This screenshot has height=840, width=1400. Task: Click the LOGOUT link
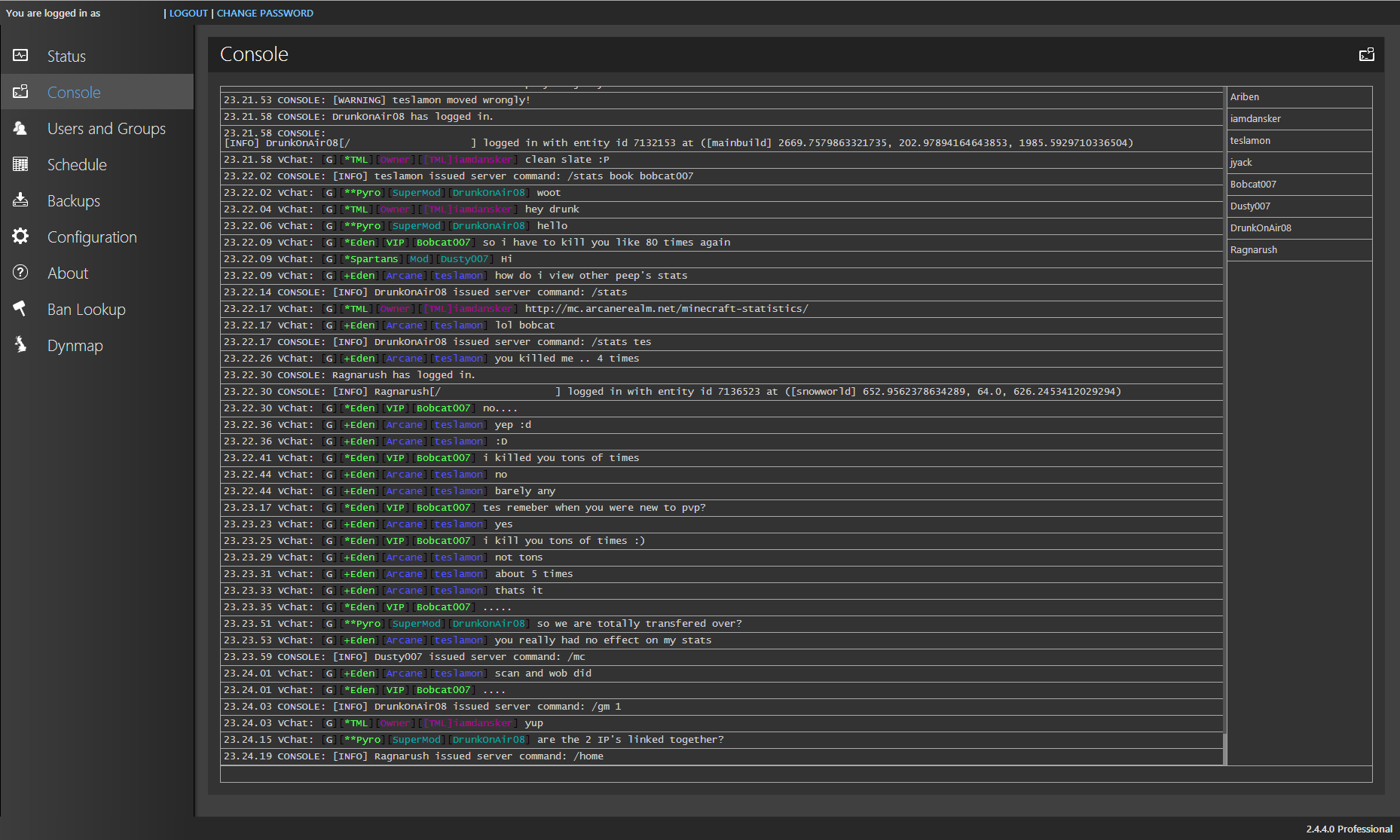188,13
